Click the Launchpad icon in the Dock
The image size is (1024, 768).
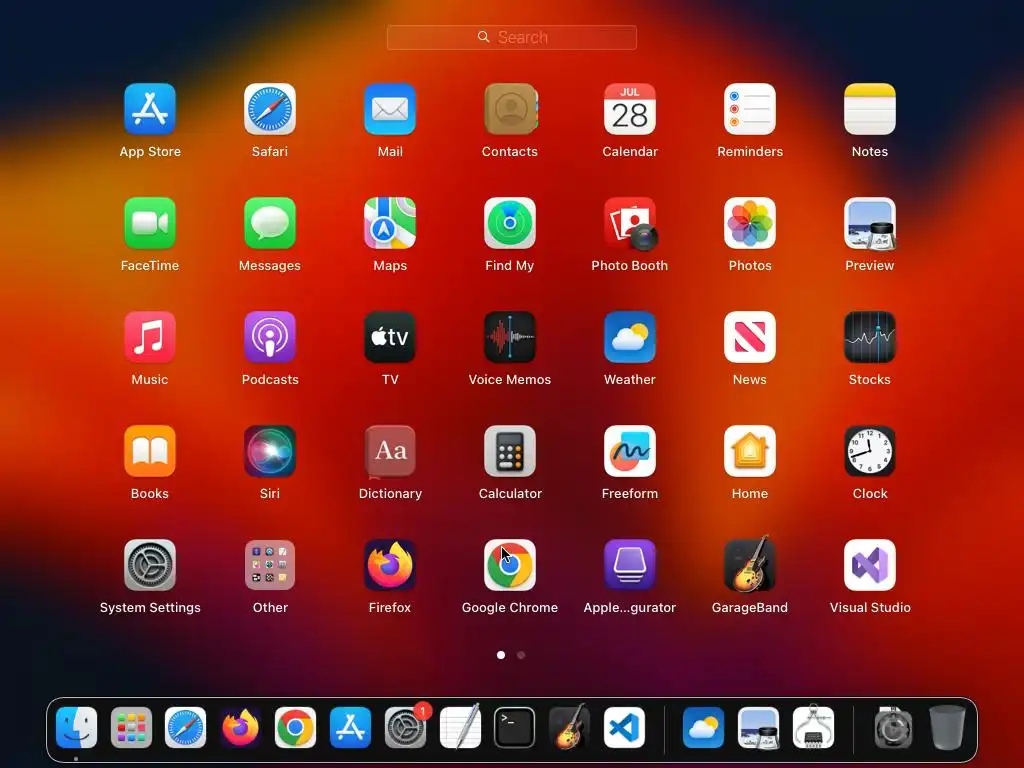tap(131, 728)
